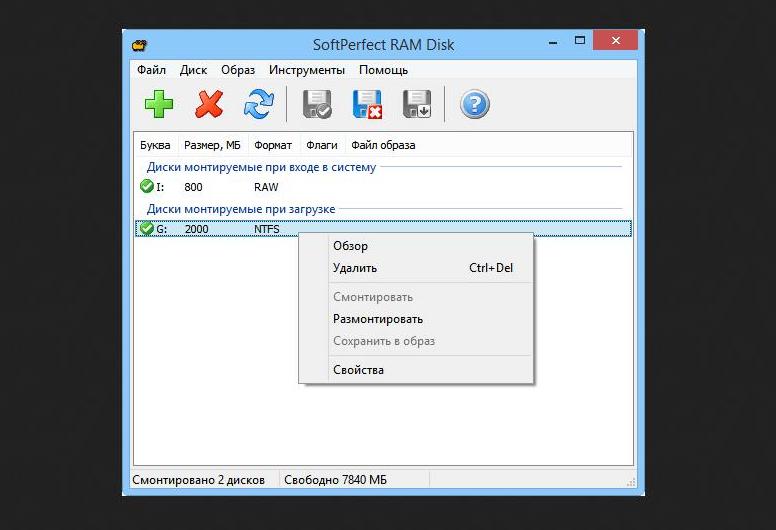The width and height of the screenshot is (776, 530).
Task: Close the SoftPerfect RAM Disk window
Action: pos(616,40)
